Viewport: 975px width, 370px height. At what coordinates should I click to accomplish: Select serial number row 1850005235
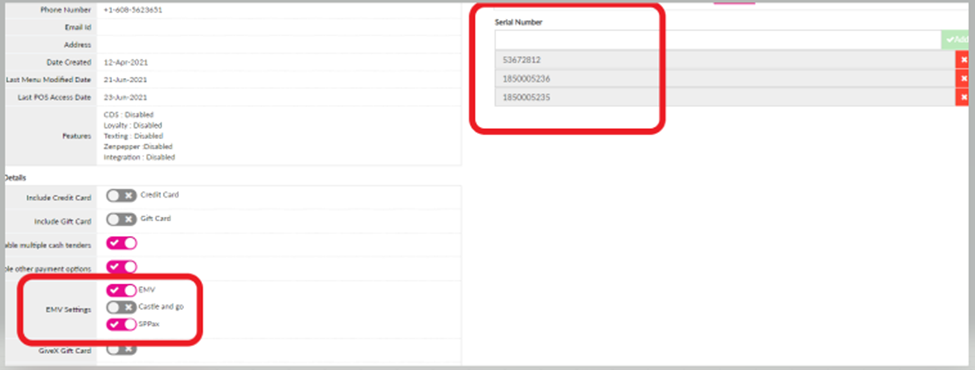point(725,98)
